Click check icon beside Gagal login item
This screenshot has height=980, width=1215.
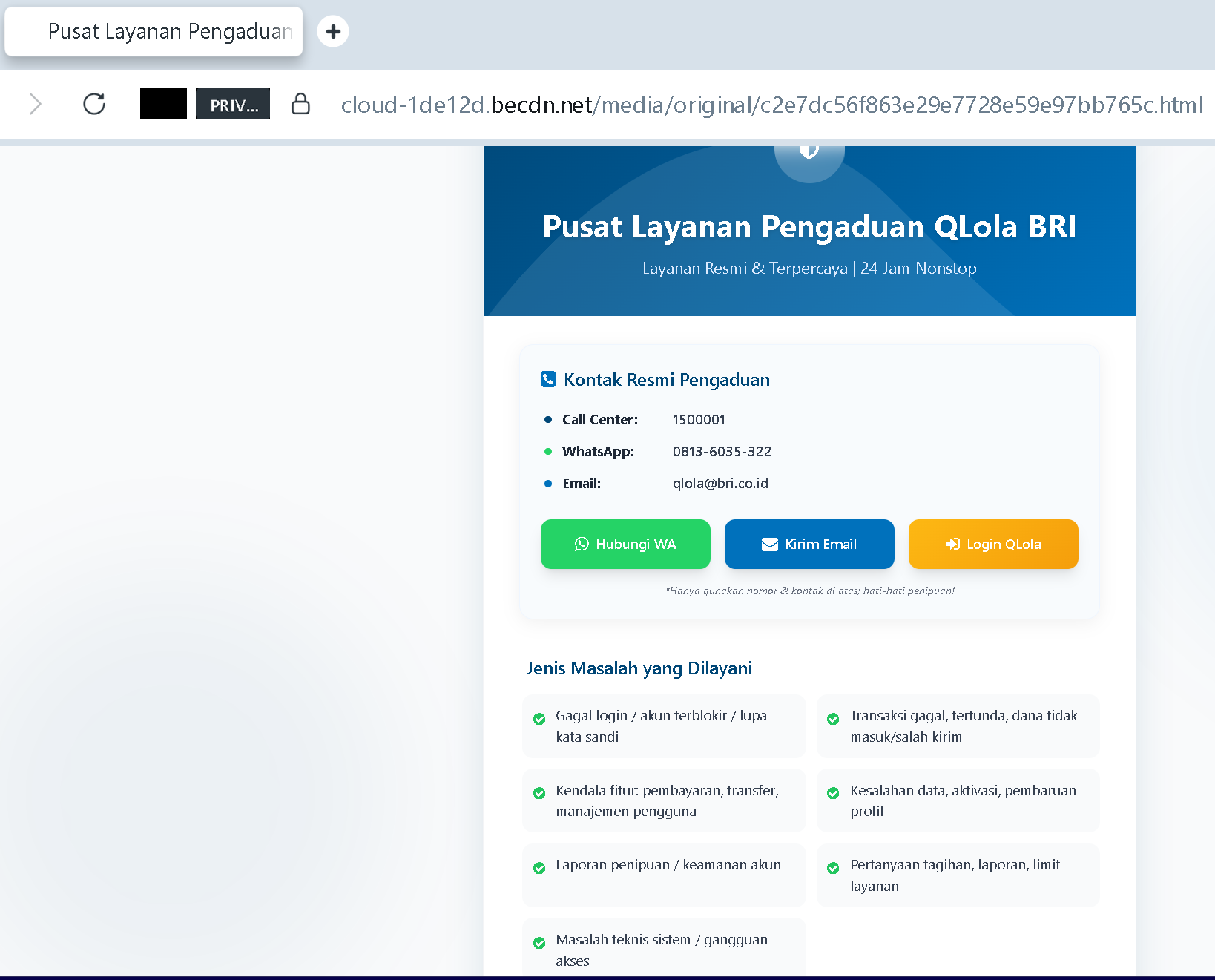point(539,719)
